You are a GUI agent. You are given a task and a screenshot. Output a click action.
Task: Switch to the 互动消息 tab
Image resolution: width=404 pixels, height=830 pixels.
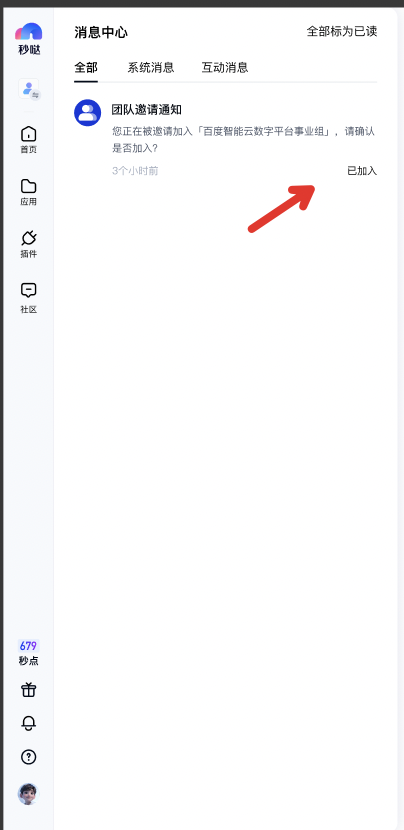tap(225, 68)
